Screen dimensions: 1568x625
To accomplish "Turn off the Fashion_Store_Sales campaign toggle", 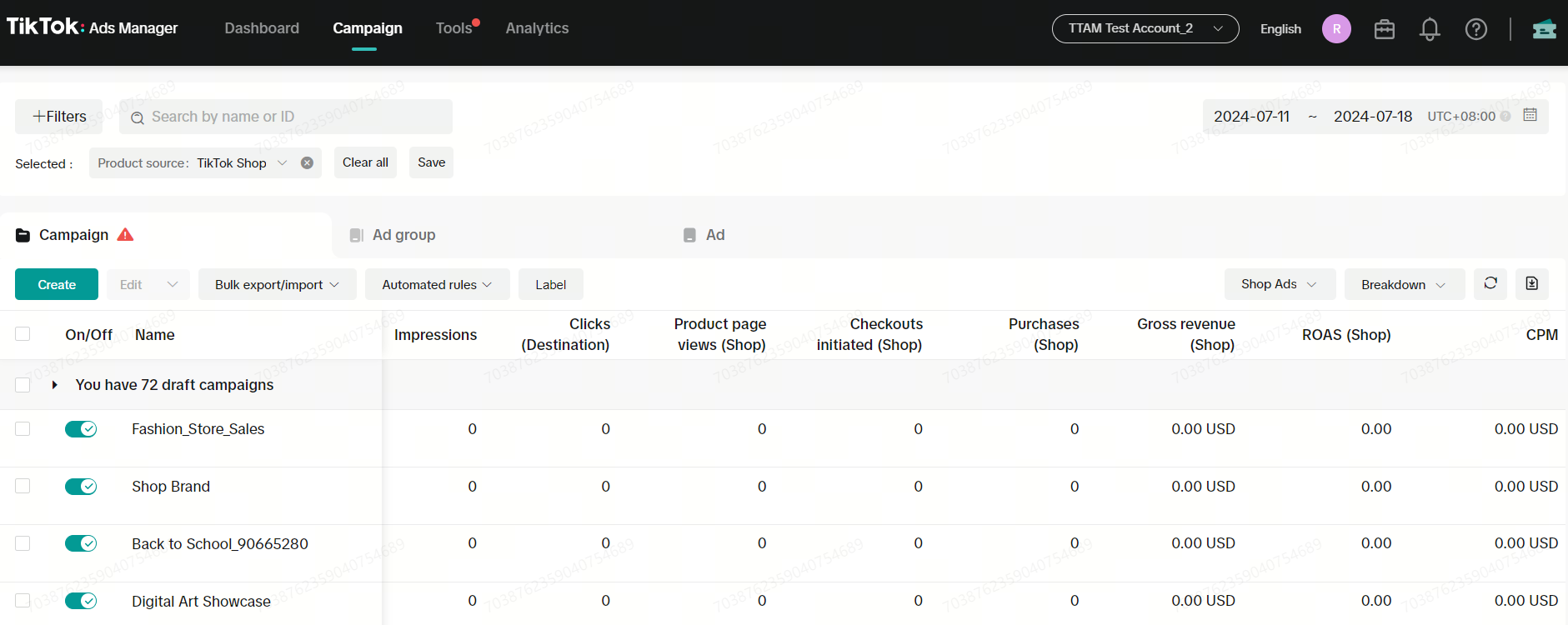I will (81, 429).
